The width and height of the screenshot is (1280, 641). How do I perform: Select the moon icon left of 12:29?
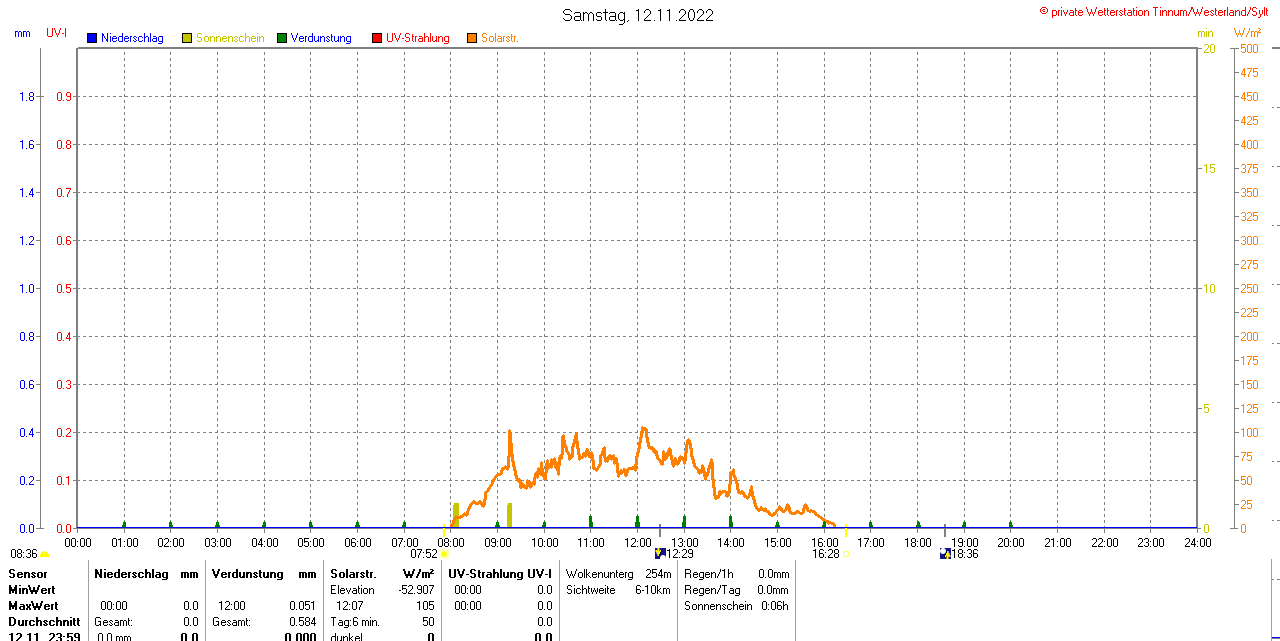click(660, 553)
